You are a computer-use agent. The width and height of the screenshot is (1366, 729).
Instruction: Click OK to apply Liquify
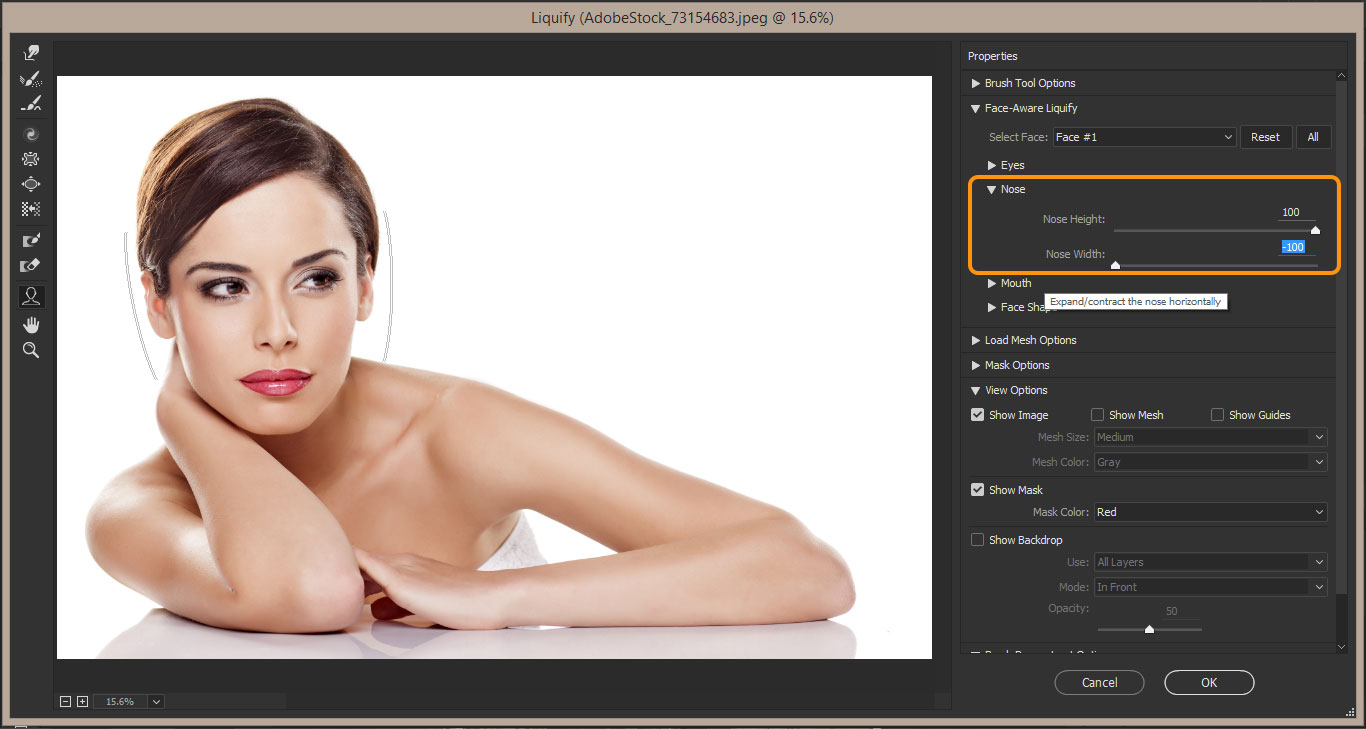[1209, 682]
